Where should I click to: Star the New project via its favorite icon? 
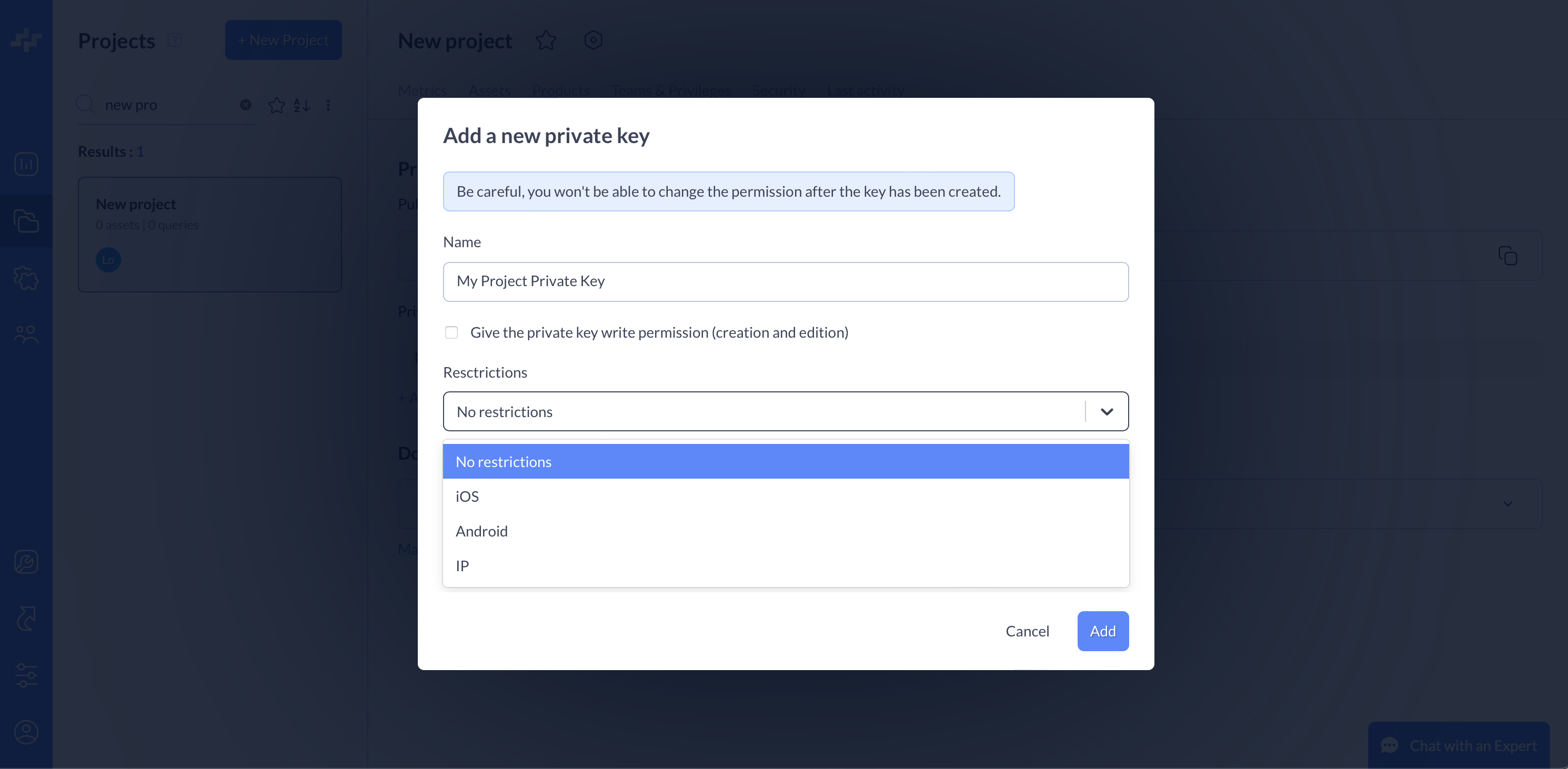[x=546, y=40]
